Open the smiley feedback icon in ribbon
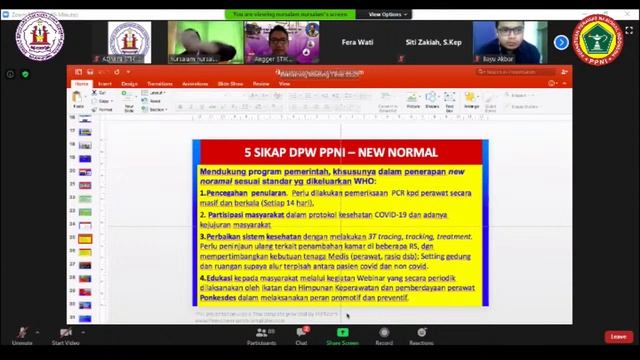 552,83
